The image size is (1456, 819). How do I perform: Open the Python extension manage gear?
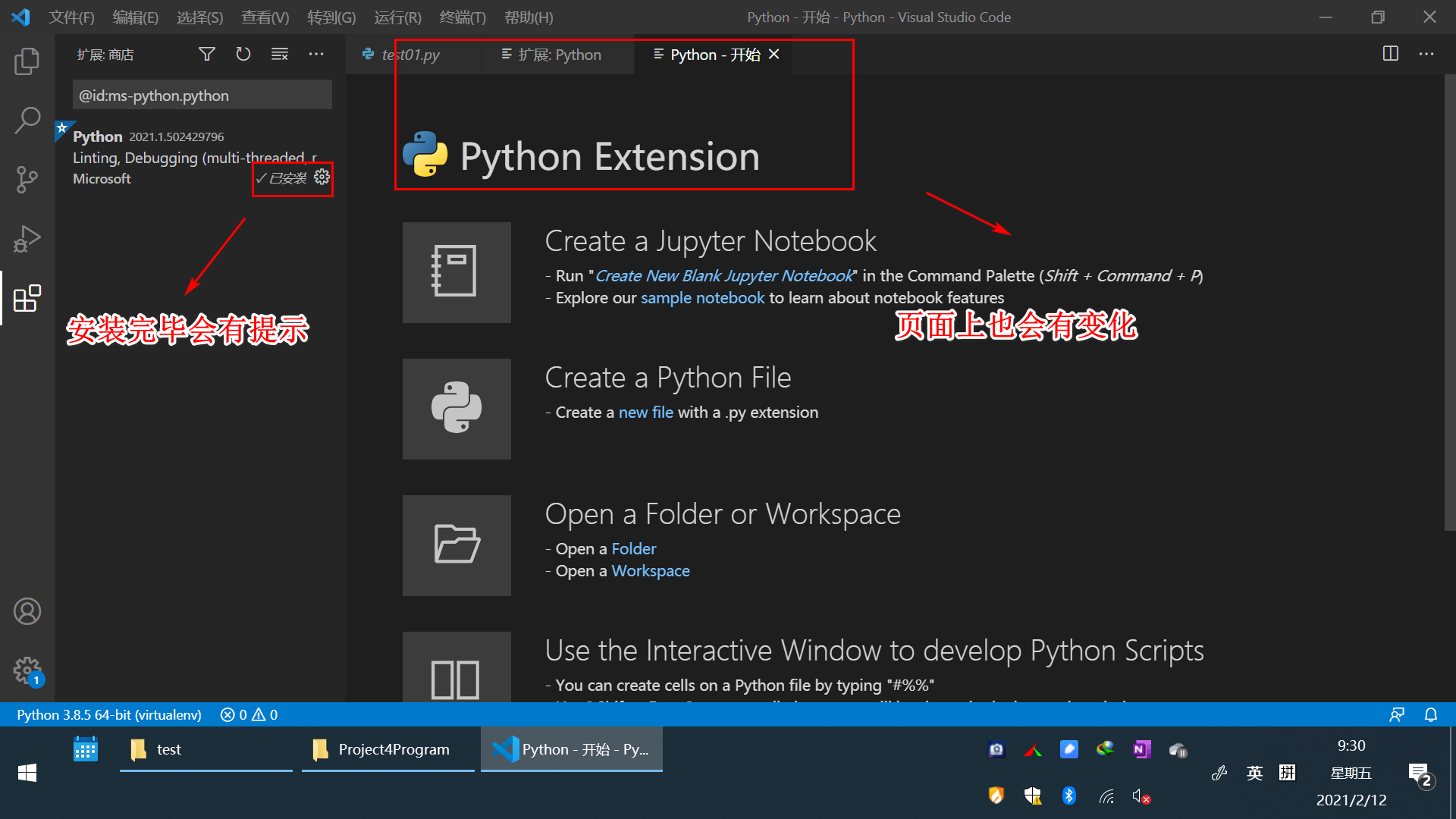pyautogui.click(x=322, y=177)
